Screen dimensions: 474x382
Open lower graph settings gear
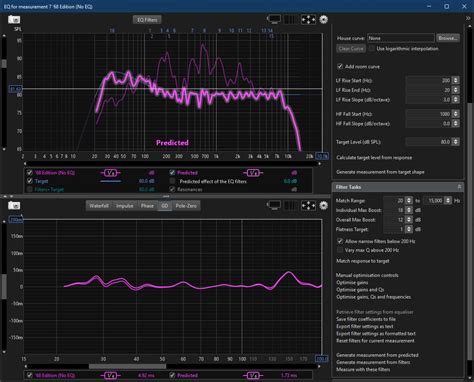coord(323,206)
